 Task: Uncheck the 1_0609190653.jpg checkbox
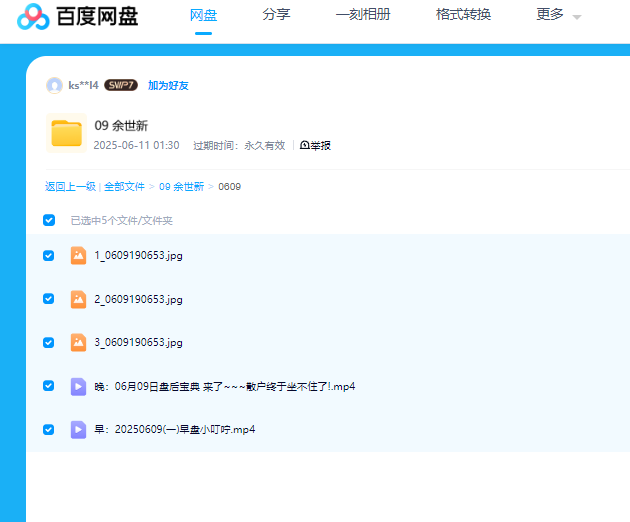pos(49,255)
